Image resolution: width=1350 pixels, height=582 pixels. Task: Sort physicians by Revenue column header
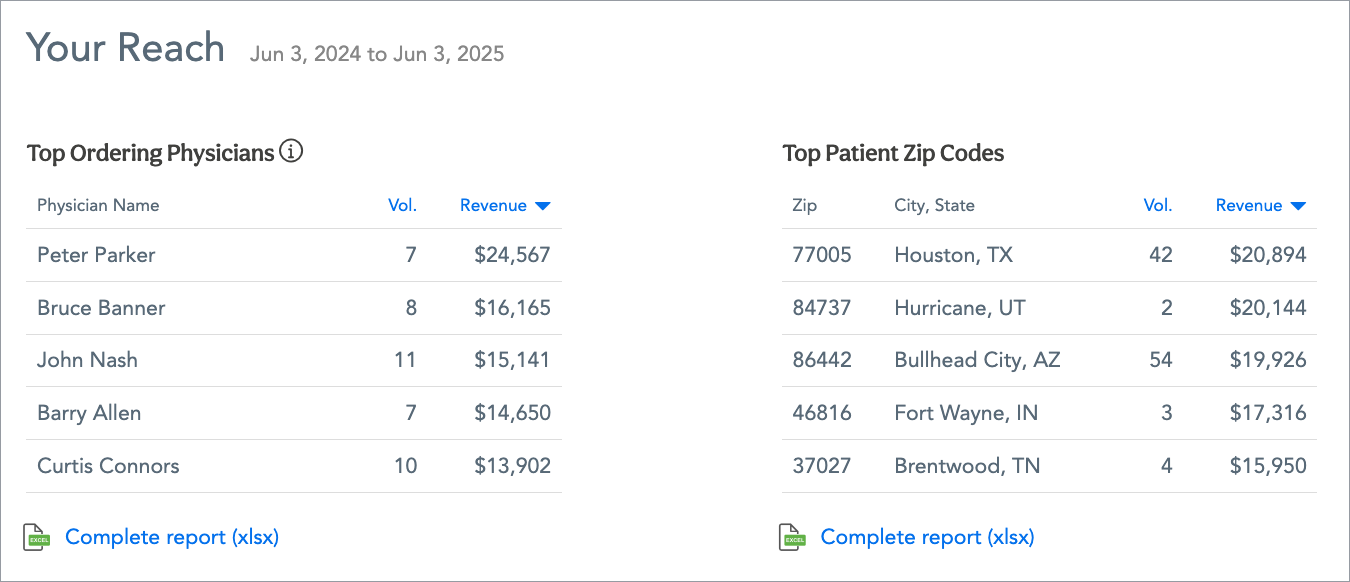coord(493,206)
